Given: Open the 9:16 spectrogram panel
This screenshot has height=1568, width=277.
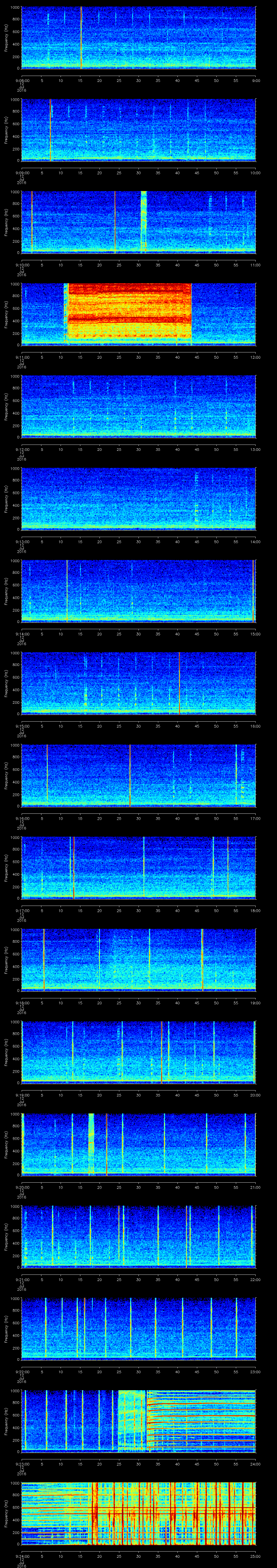Looking at the screenshot, I should pyautogui.click(x=139, y=775).
